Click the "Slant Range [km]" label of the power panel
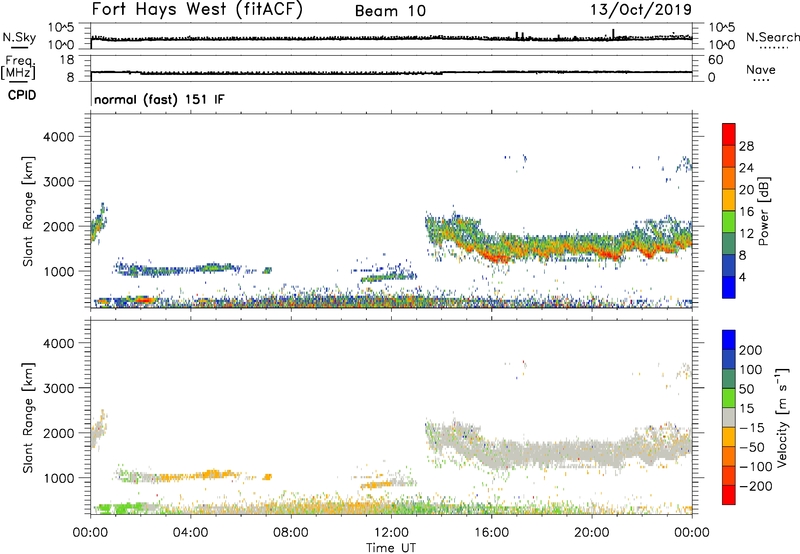The width and height of the screenshot is (800, 554). [28, 211]
